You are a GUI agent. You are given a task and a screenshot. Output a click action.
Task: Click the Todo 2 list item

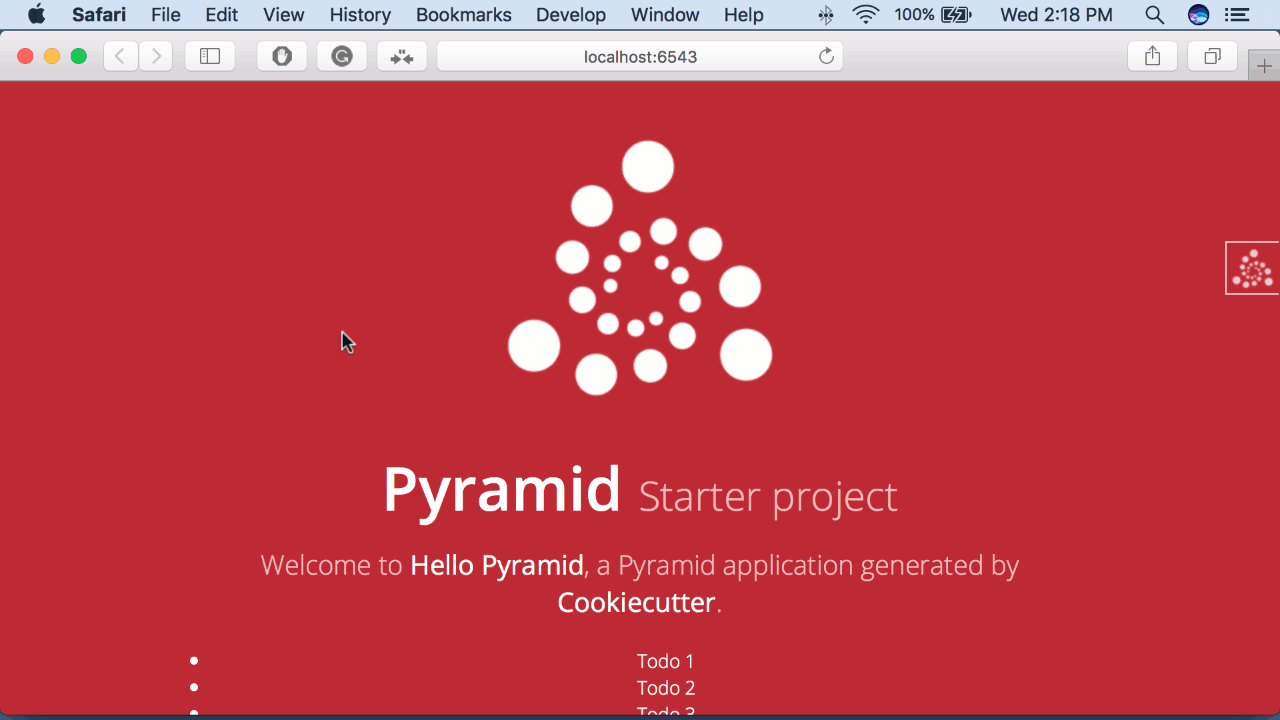(x=665, y=688)
